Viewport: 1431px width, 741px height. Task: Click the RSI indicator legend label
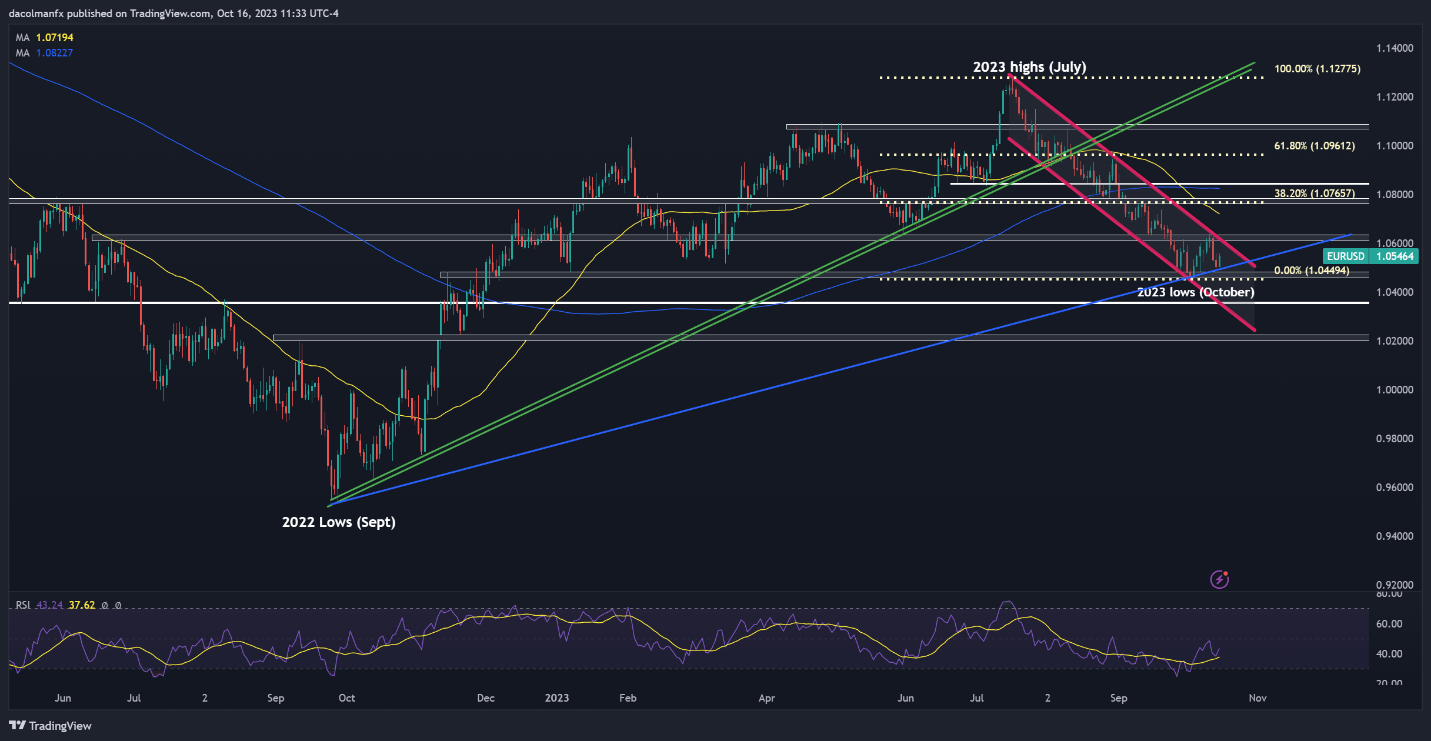(x=23, y=604)
